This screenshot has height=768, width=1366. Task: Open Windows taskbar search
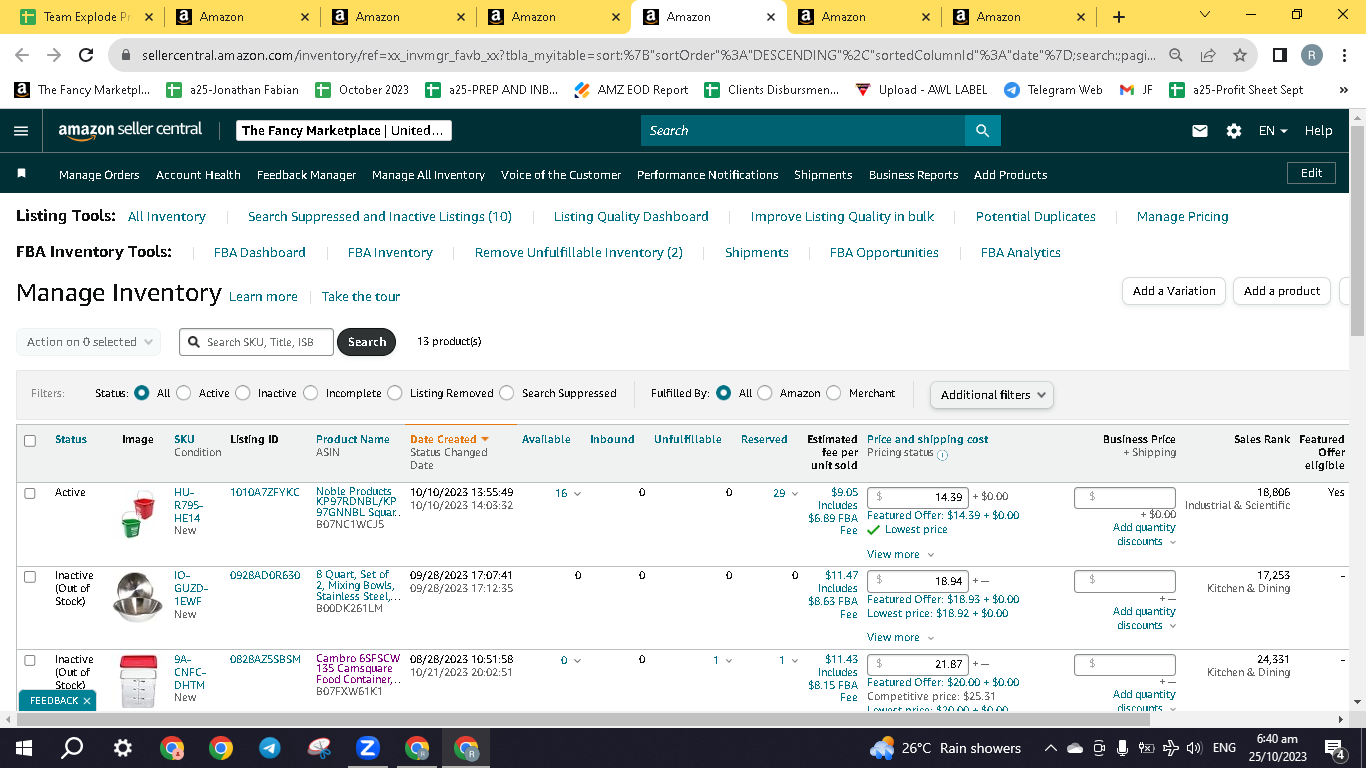click(x=72, y=748)
